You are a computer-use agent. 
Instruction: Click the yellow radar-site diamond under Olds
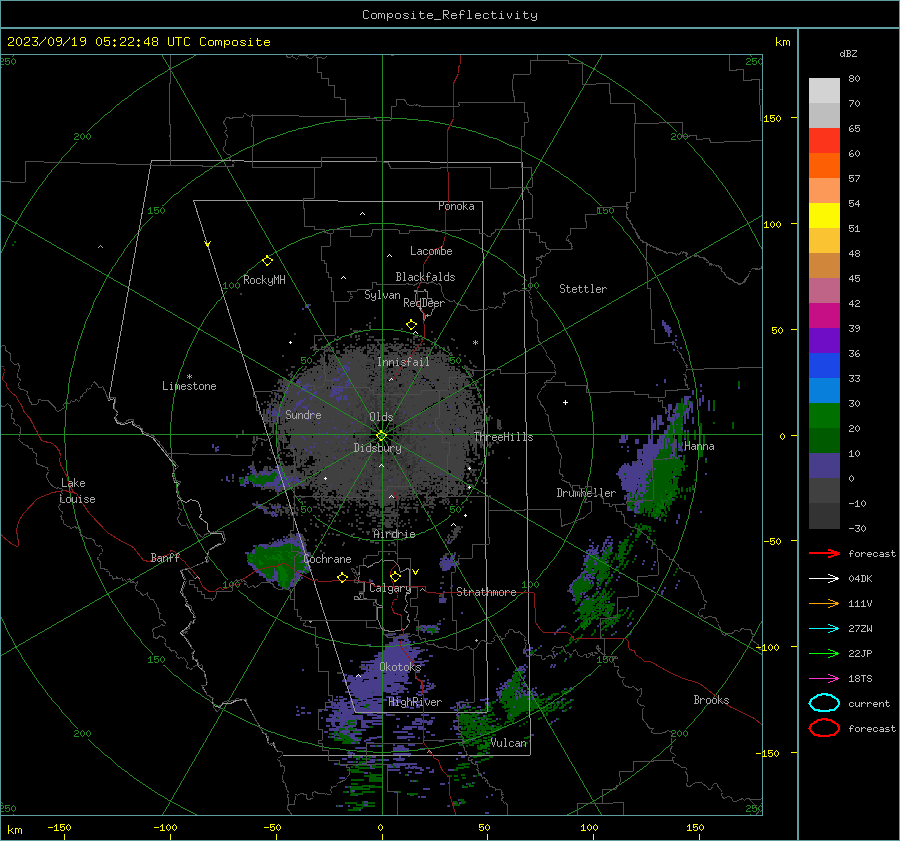click(x=381, y=436)
